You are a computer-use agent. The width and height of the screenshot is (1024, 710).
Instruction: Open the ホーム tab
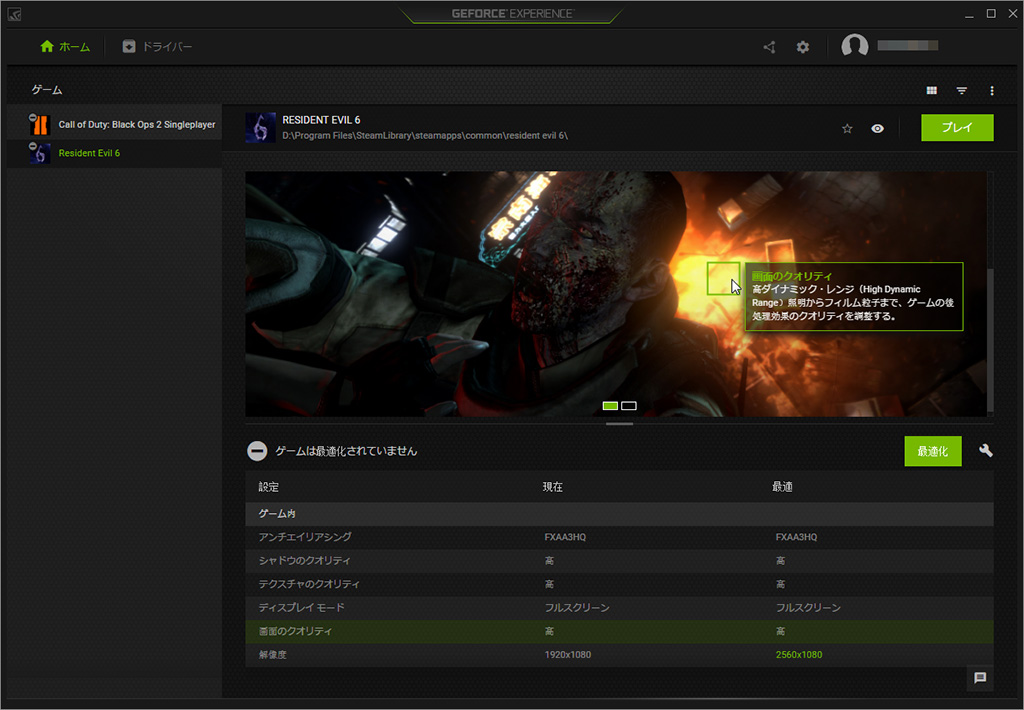coord(65,47)
